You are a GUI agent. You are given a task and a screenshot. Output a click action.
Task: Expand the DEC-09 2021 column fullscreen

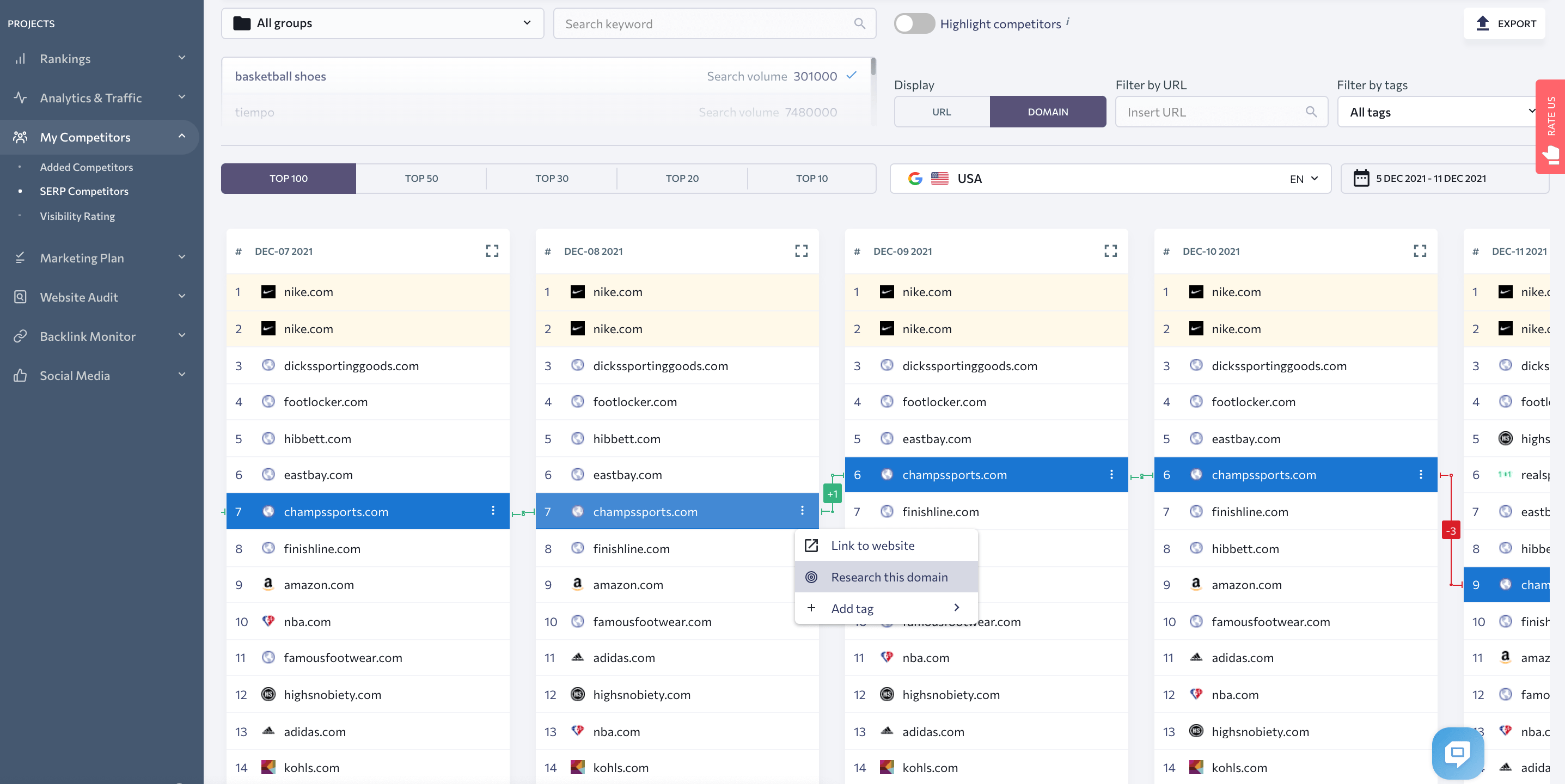coord(1110,251)
